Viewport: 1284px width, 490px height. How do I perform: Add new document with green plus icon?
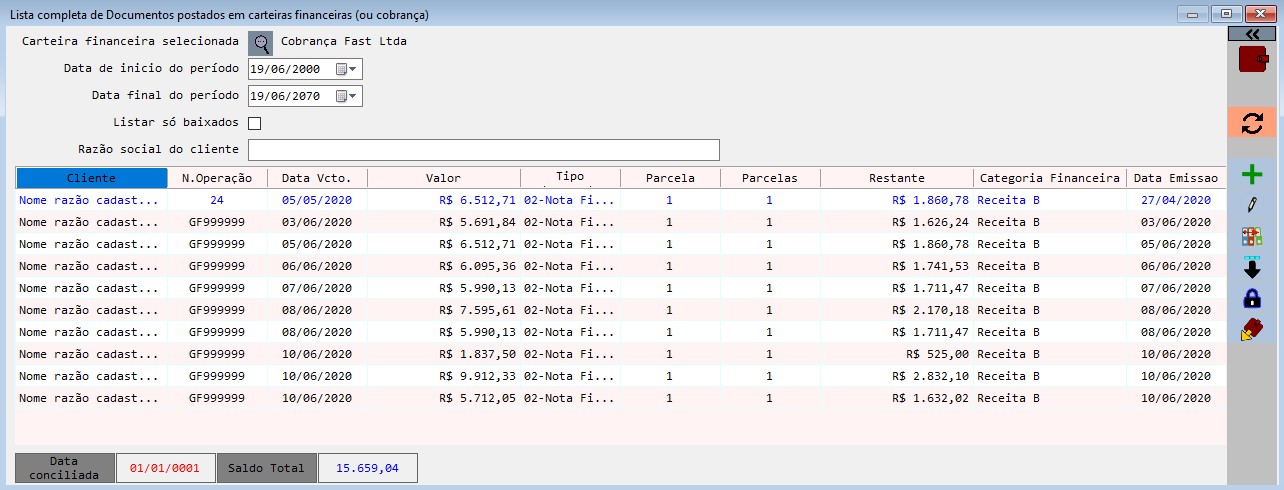pos(1251,176)
